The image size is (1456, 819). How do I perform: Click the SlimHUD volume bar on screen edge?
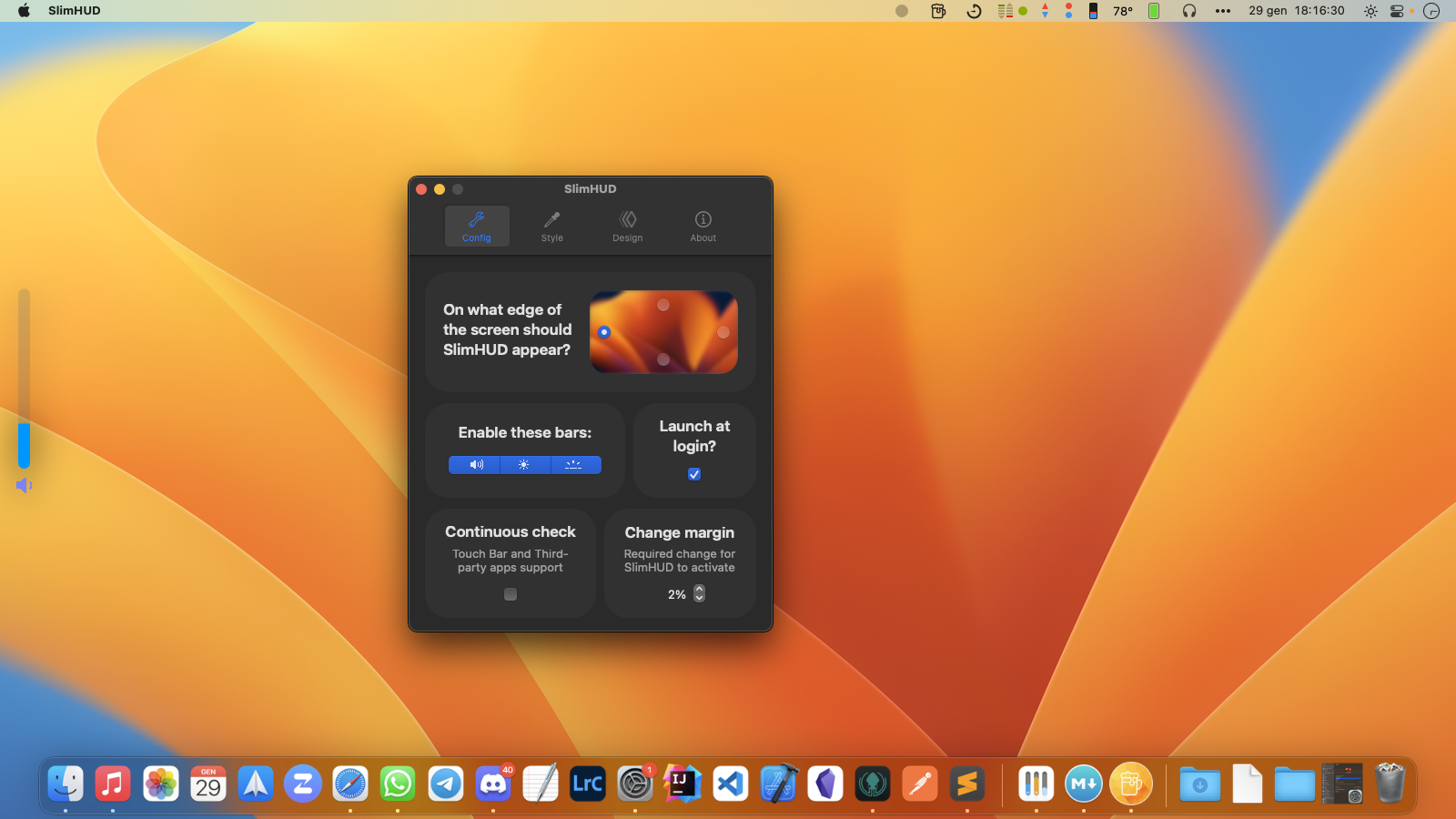click(x=25, y=379)
